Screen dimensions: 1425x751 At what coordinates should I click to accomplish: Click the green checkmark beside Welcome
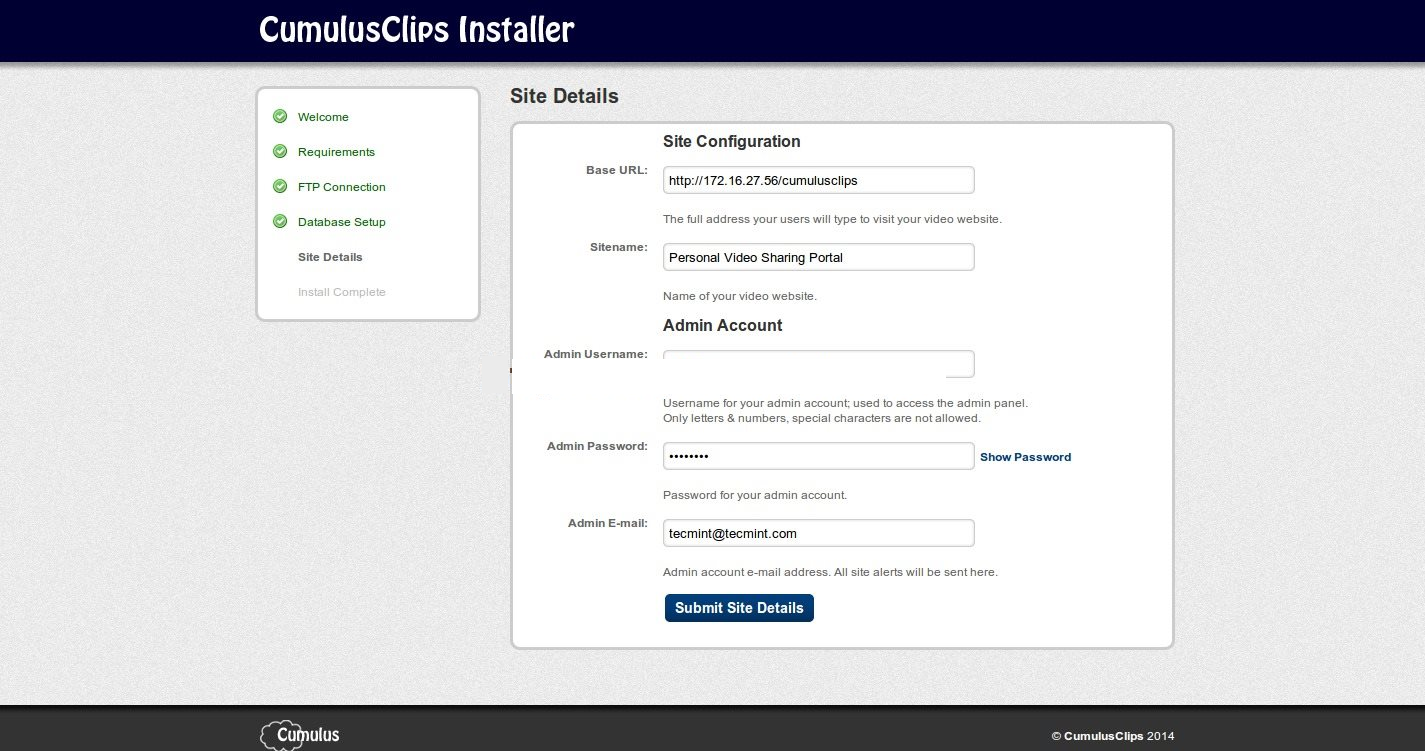(x=280, y=117)
